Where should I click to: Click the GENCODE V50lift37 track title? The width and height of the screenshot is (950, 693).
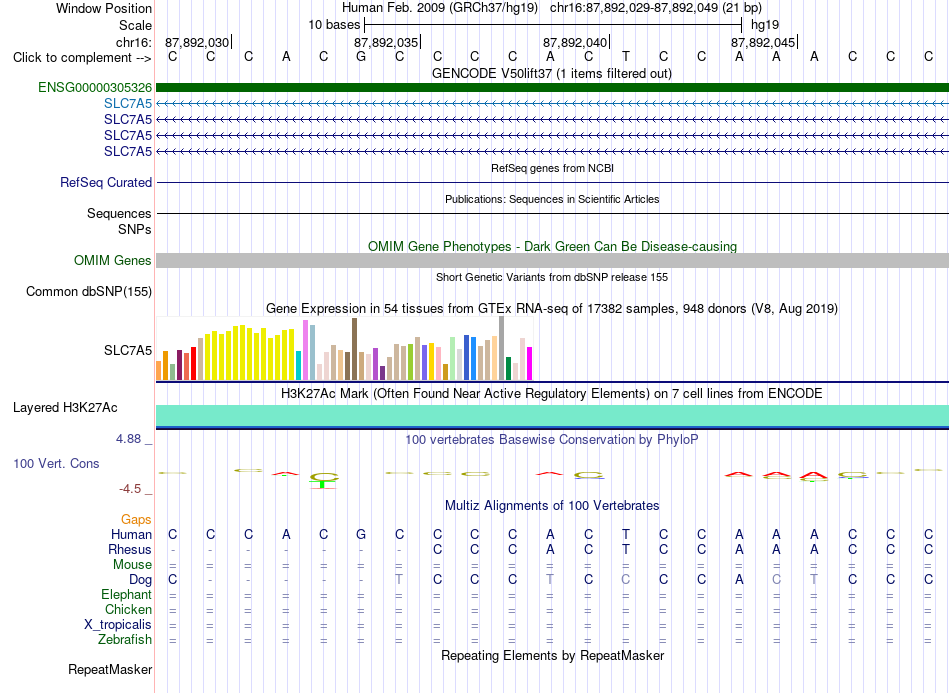(x=552, y=73)
